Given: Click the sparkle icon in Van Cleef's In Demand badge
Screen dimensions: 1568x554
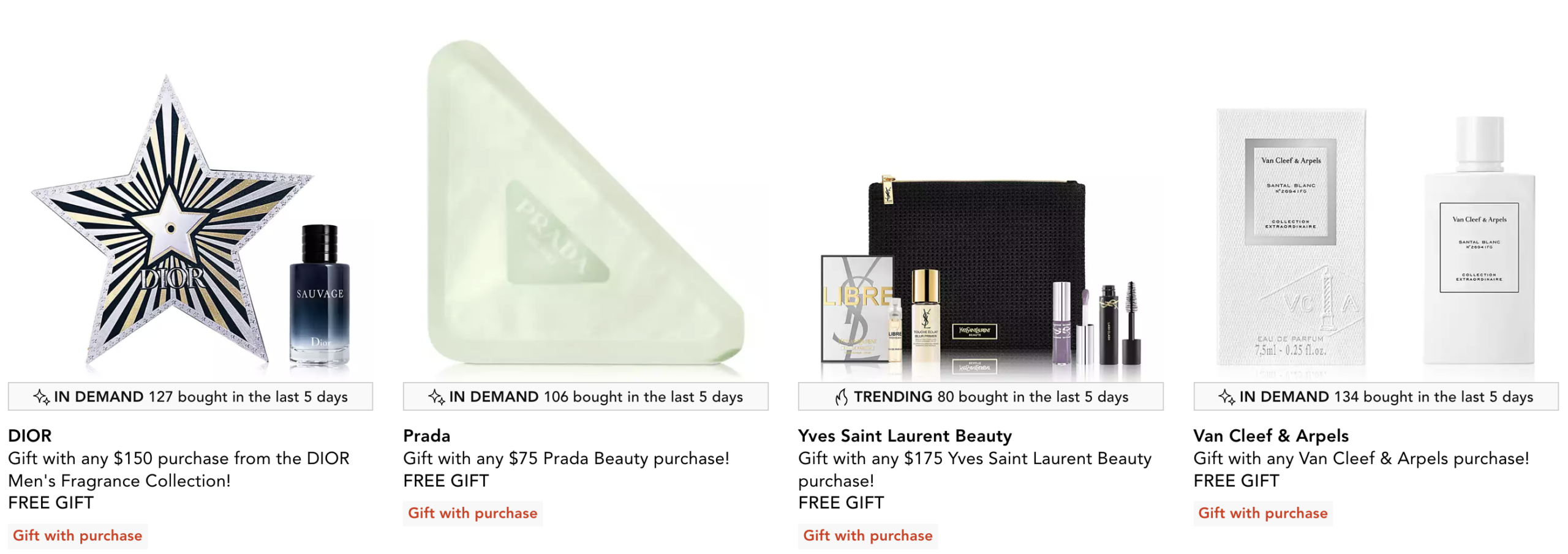Looking at the screenshot, I should pyautogui.click(x=1226, y=397).
